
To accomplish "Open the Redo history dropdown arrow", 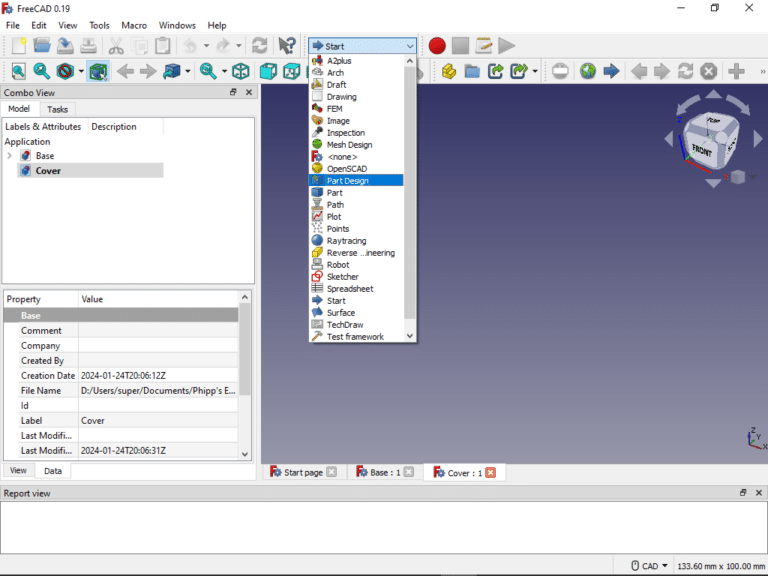I will (x=239, y=46).
